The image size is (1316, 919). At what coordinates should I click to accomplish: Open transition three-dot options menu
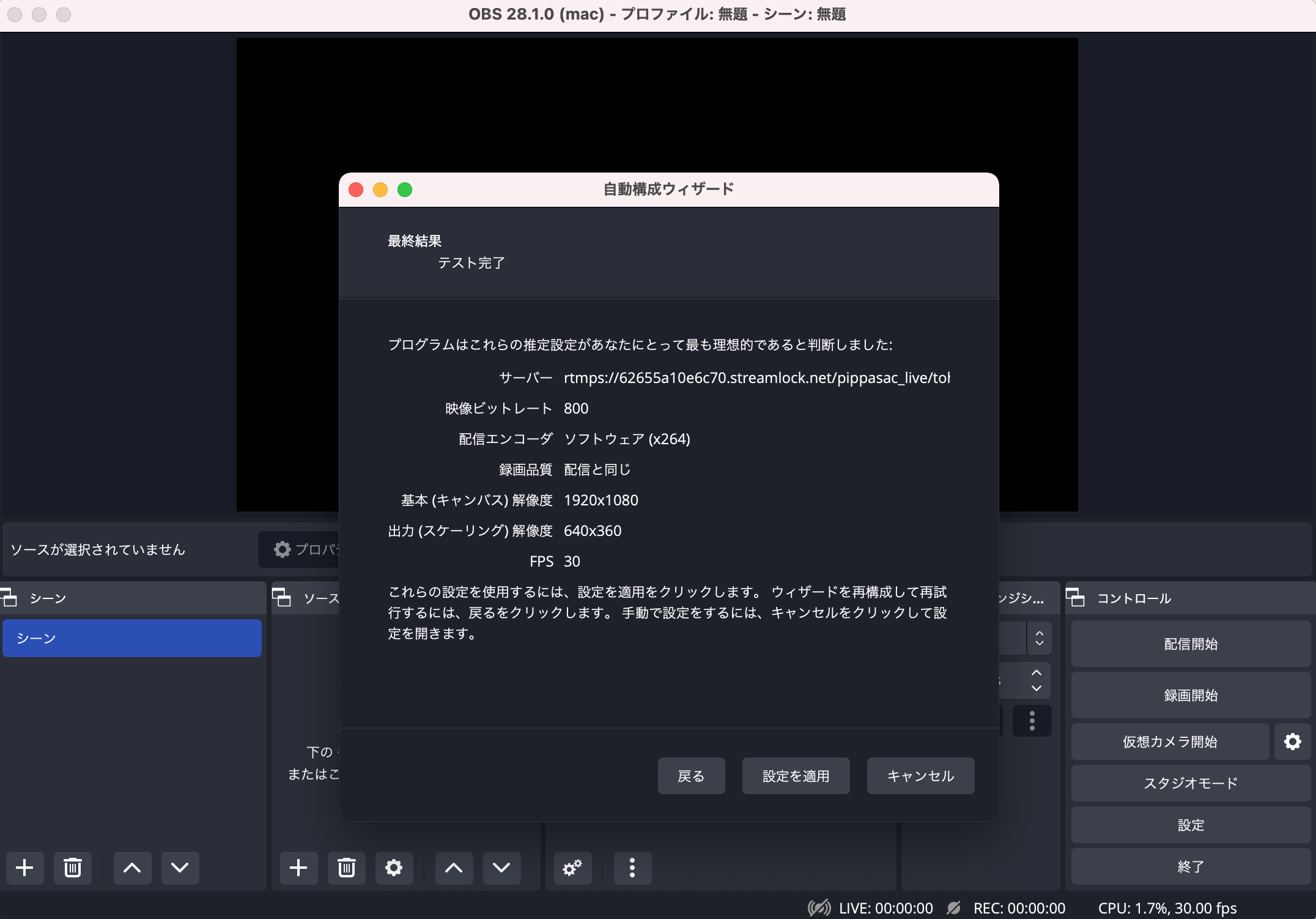[1032, 721]
